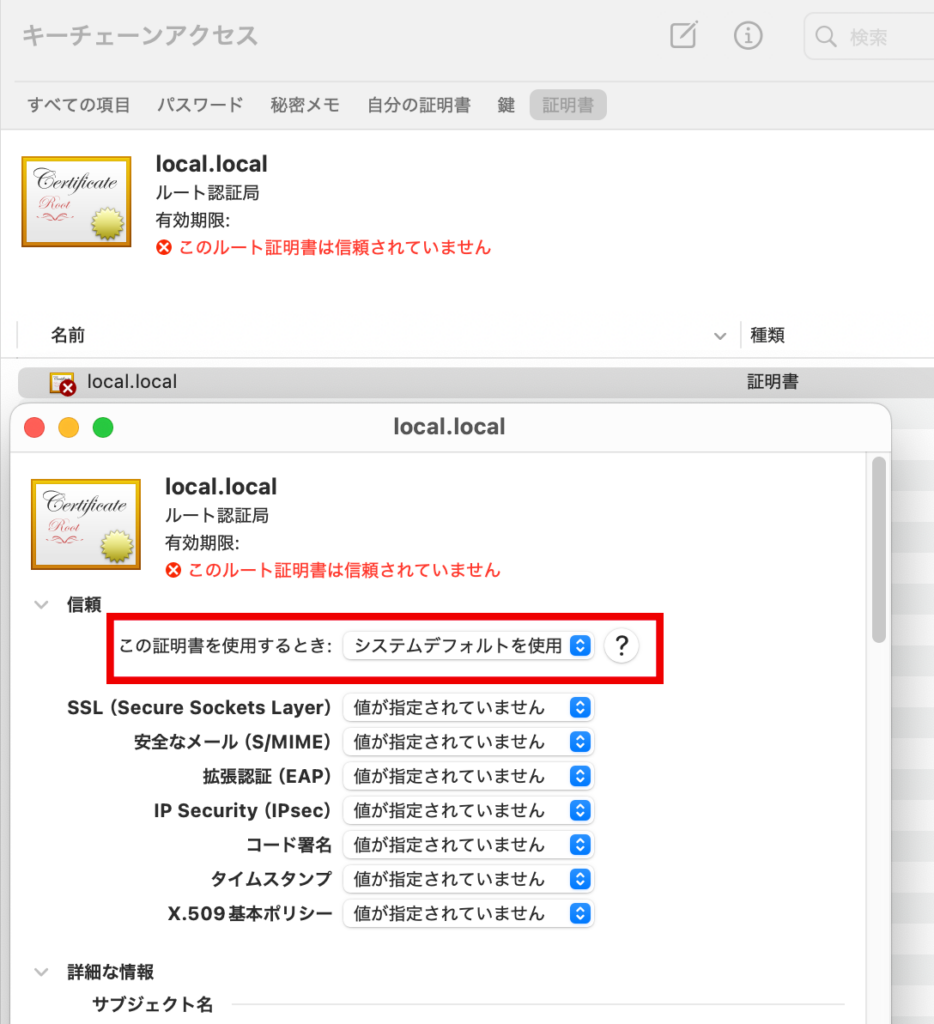934x1024 pixels.
Task: Switch to the パスワード tab
Action: coord(200,105)
